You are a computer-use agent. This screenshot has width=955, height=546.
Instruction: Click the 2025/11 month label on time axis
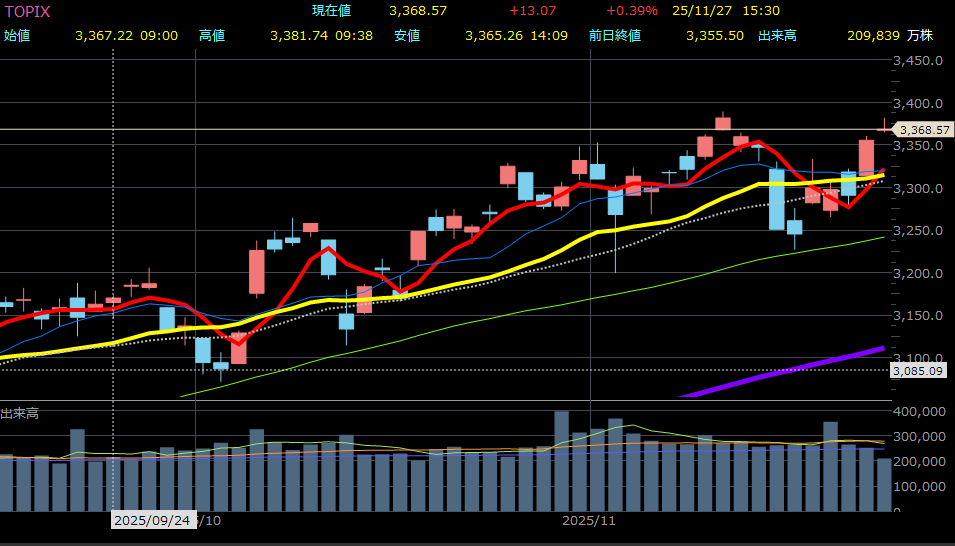point(589,521)
